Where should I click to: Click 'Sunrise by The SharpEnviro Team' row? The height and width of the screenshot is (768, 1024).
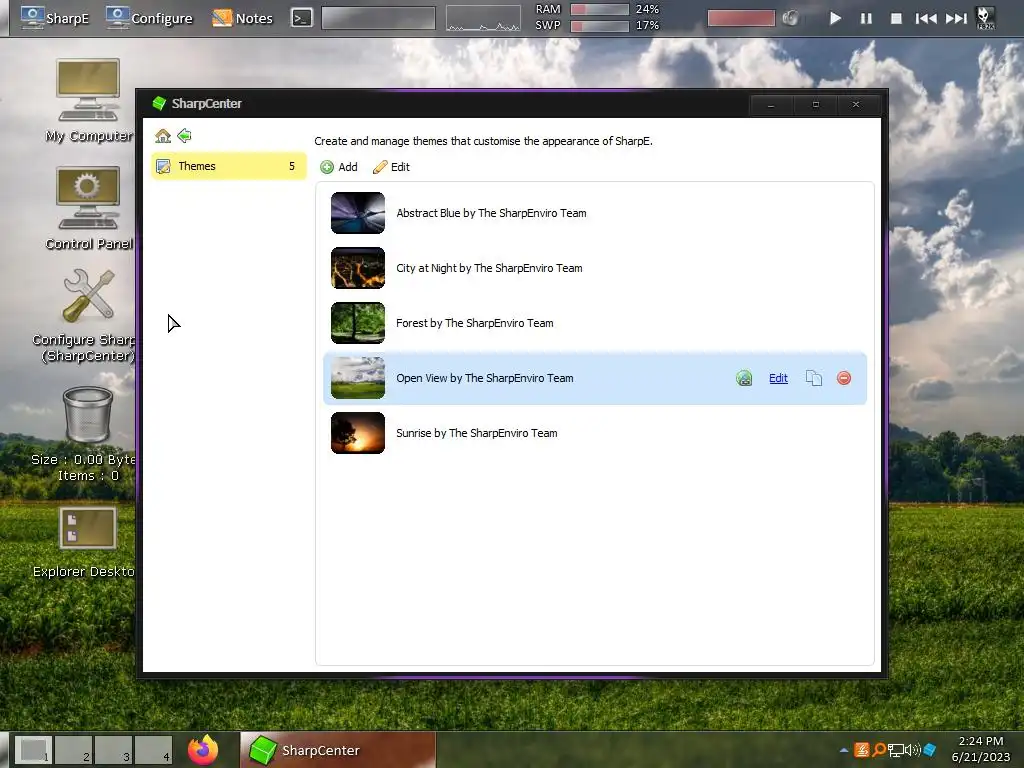pos(595,433)
